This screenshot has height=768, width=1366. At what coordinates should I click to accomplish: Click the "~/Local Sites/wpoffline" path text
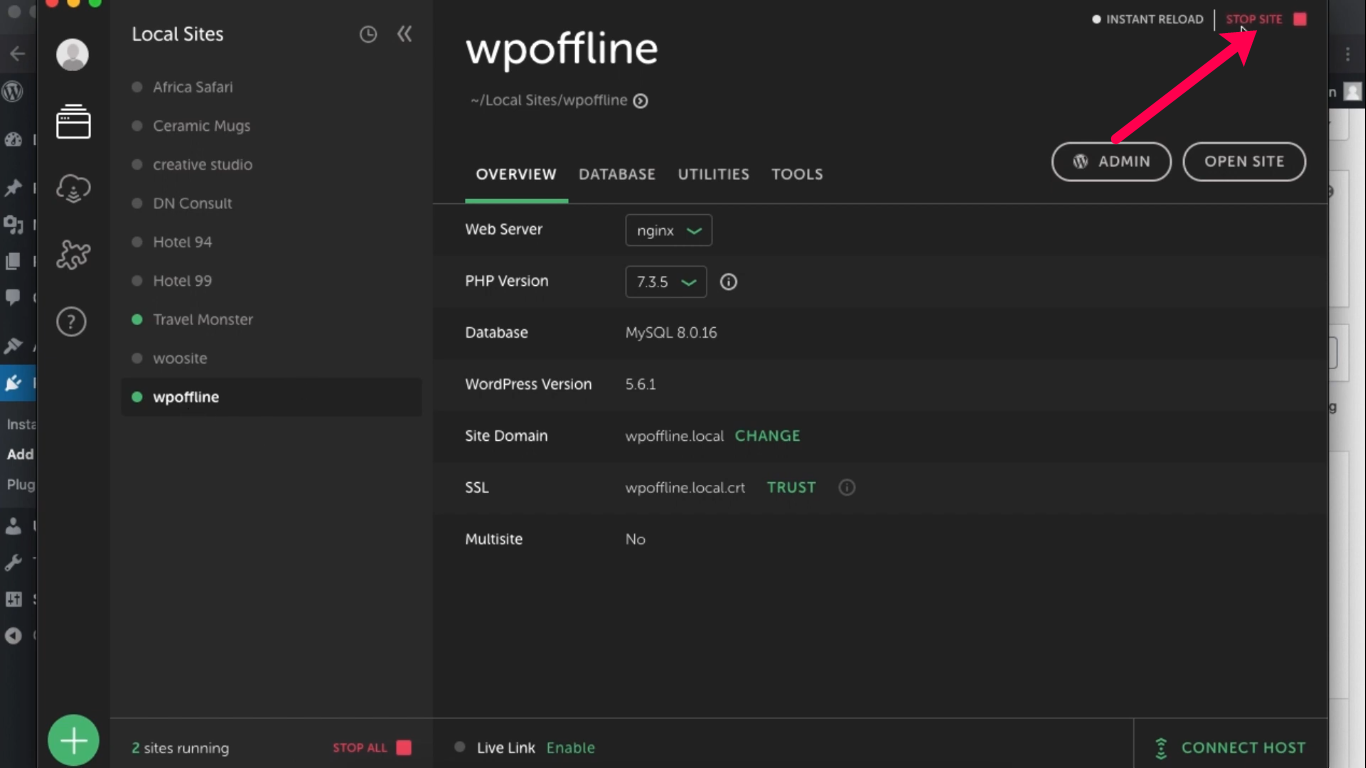point(549,101)
